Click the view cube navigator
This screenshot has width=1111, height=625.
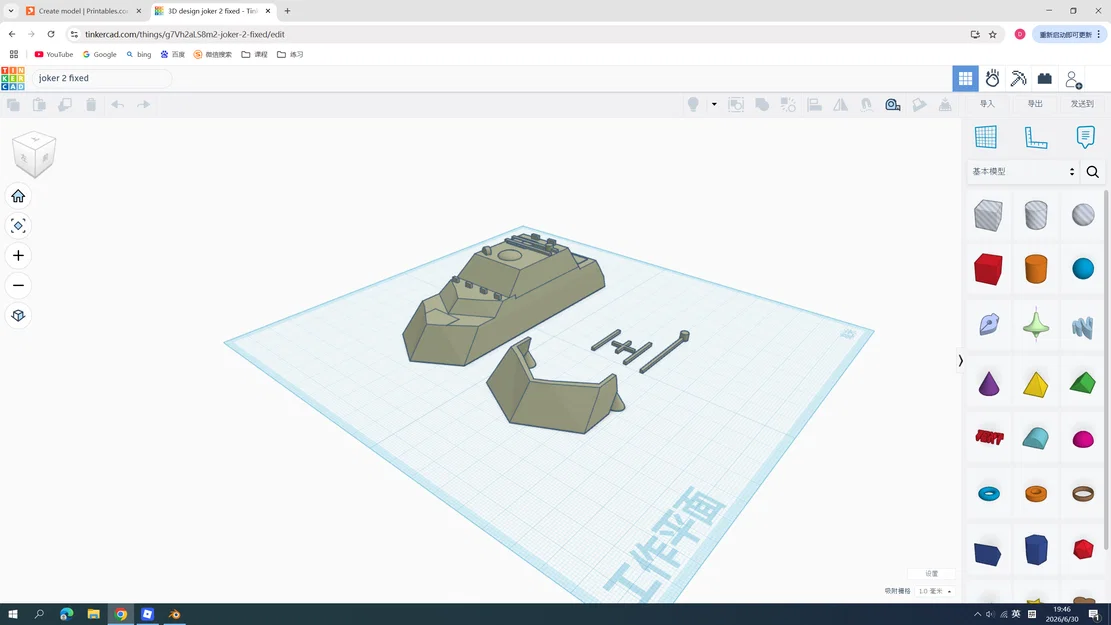[34, 154]
